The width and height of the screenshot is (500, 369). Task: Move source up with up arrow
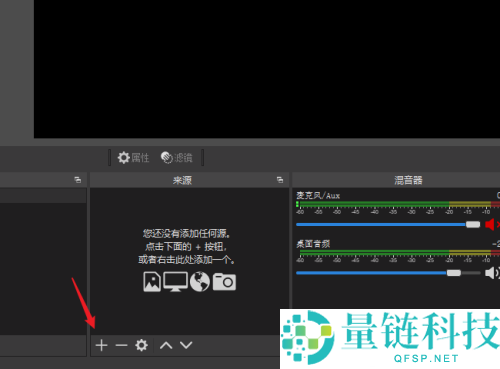[166, 345]
